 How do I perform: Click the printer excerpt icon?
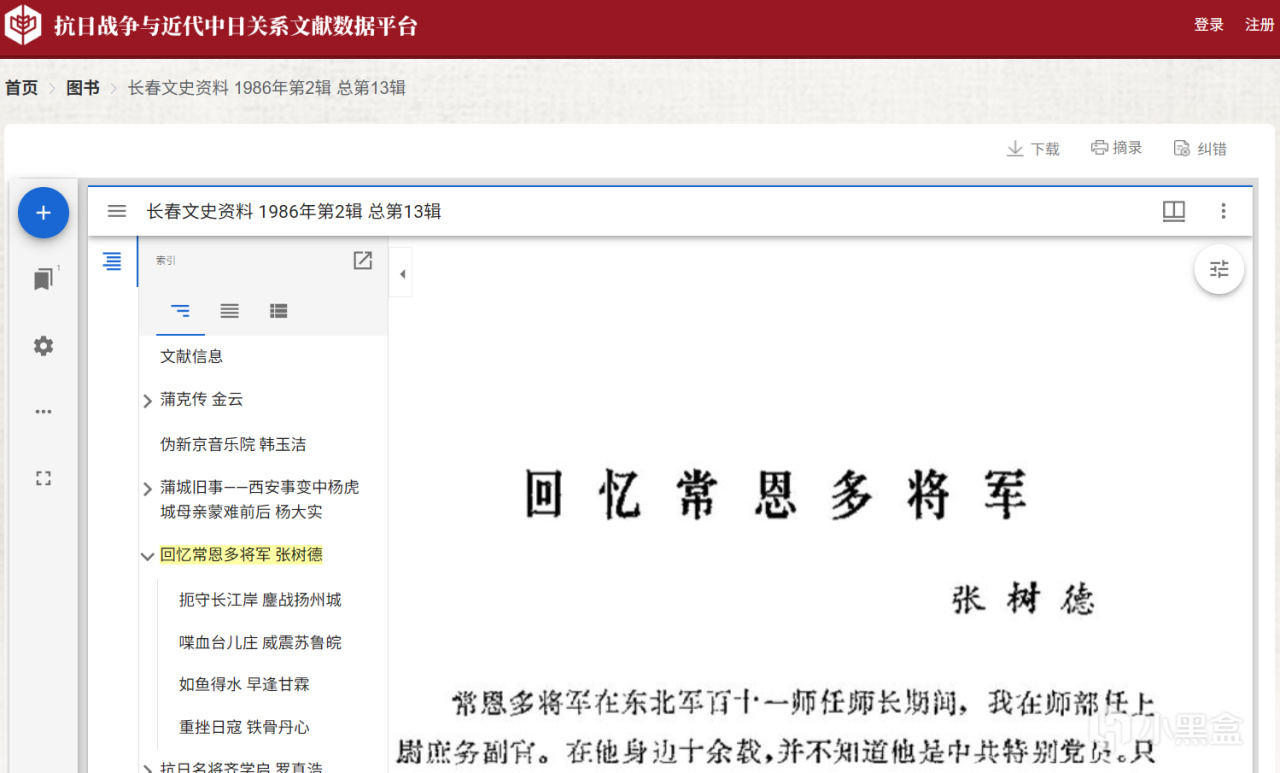pyautogui.click(x=1100, y=147)
